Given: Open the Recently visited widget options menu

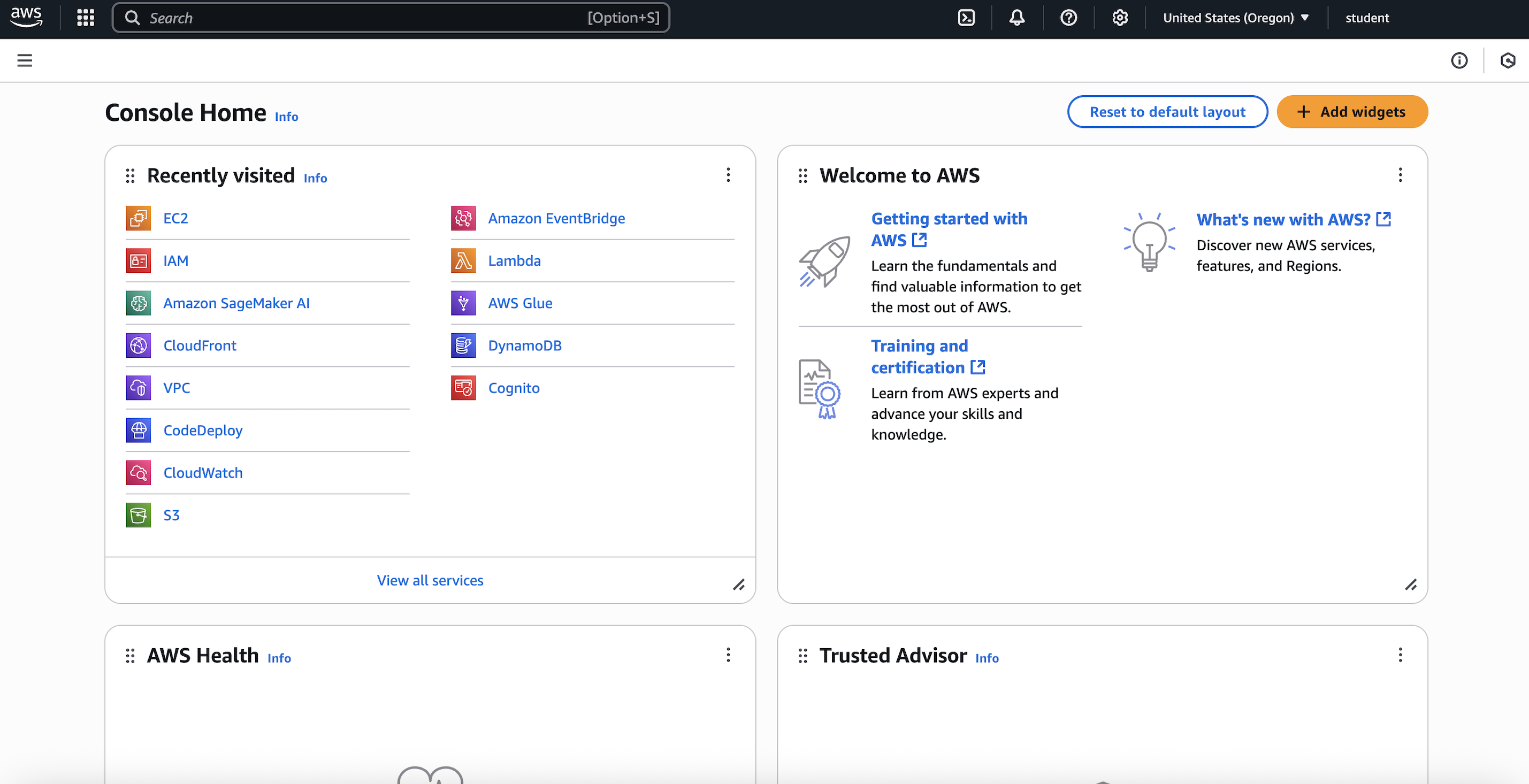Looking at the screenshot, I should point(728,175).
